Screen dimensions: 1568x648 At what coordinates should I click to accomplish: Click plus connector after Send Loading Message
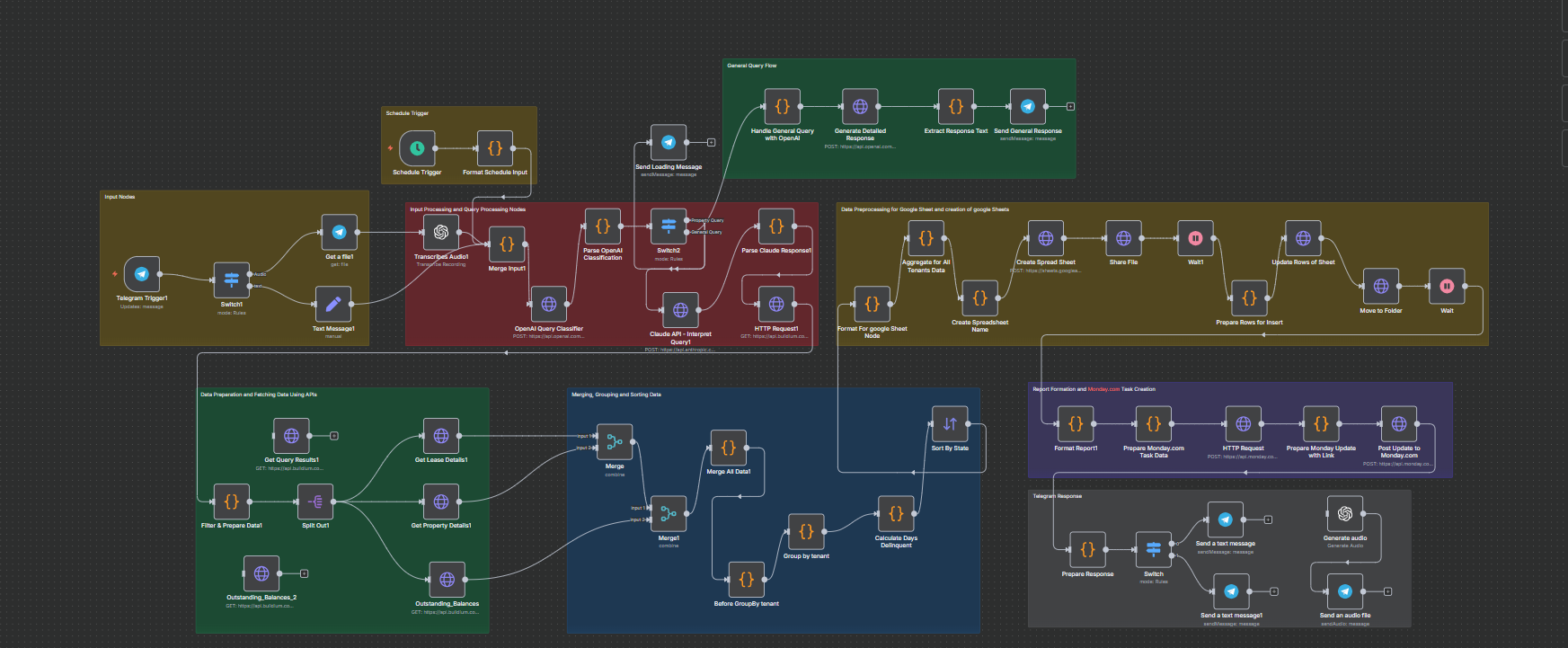[x=711, y=142]
